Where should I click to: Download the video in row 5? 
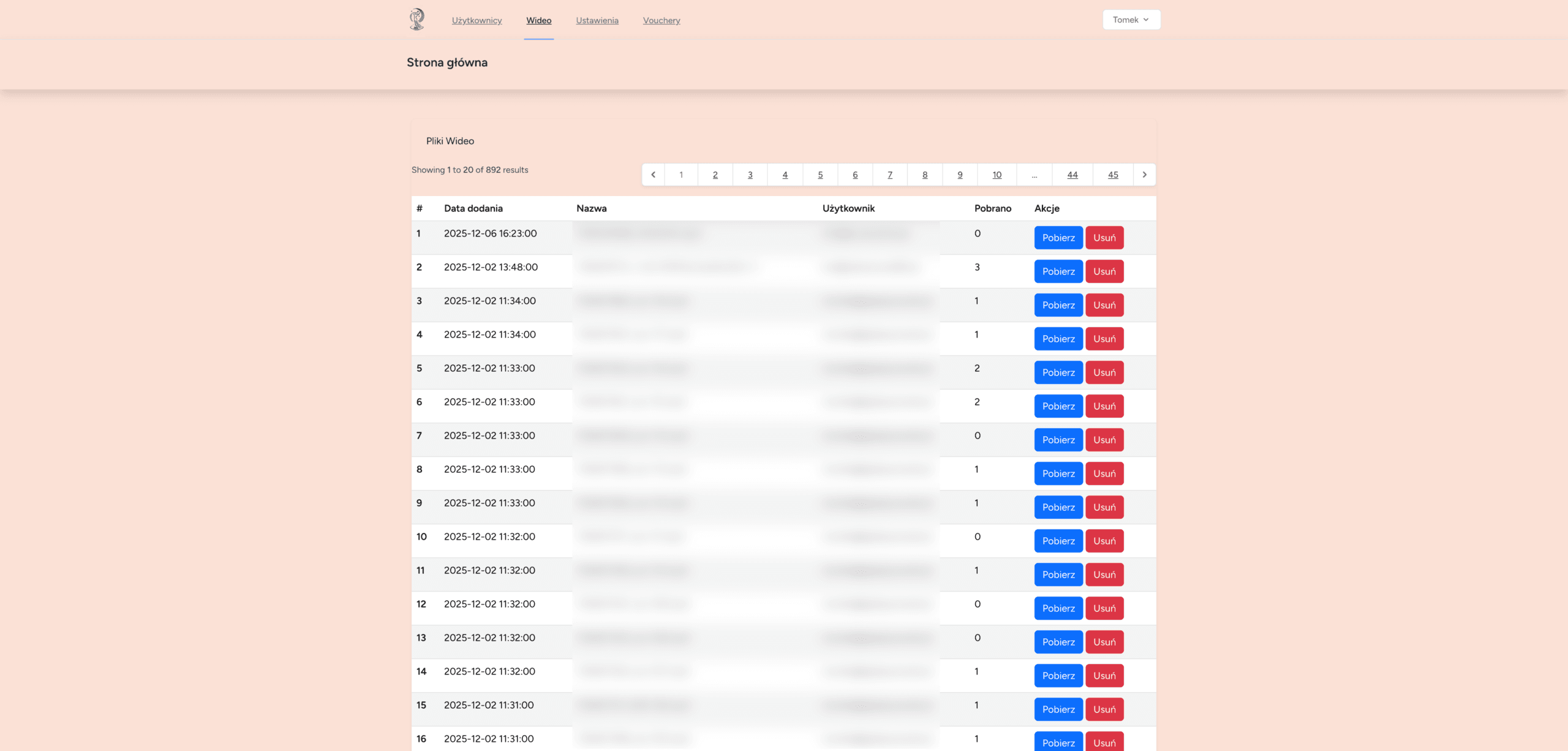pyautogui.click(x=1058, y=372)
